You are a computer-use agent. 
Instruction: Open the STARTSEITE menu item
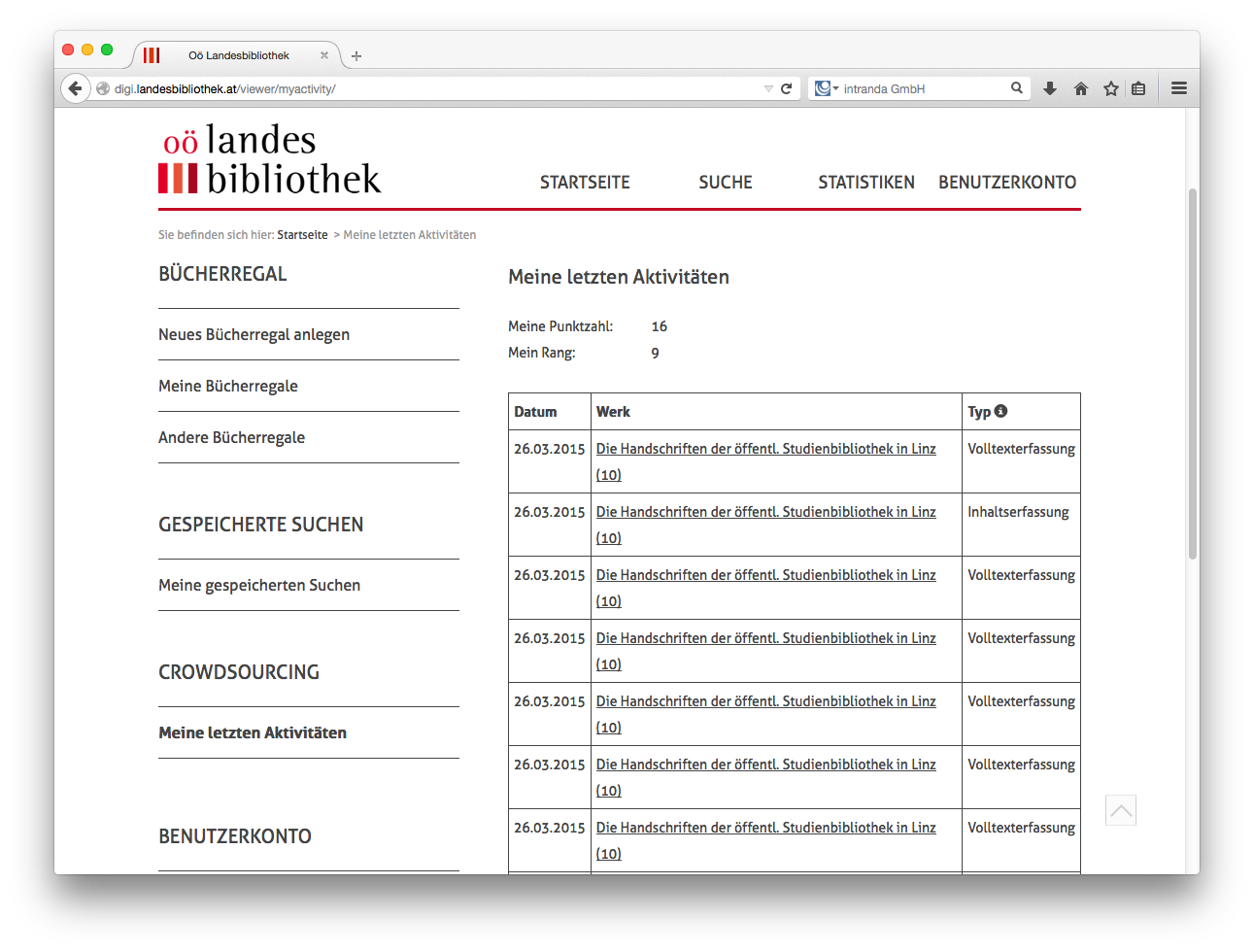(585, 183)
